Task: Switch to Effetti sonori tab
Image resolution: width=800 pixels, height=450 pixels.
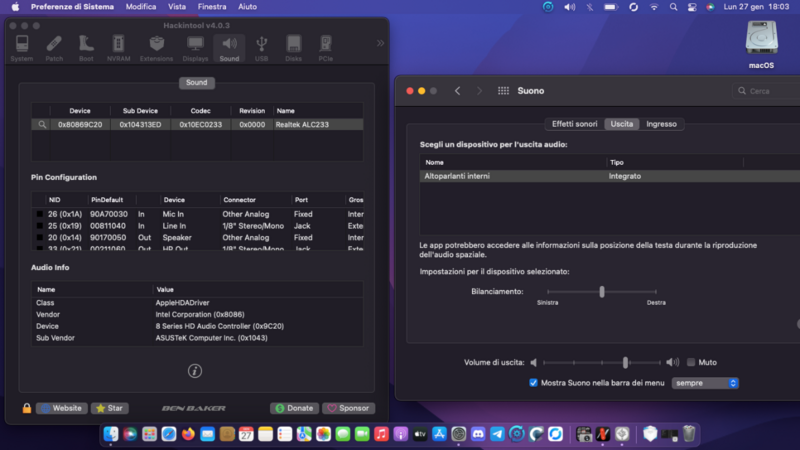Action: (x=574, y=124)
